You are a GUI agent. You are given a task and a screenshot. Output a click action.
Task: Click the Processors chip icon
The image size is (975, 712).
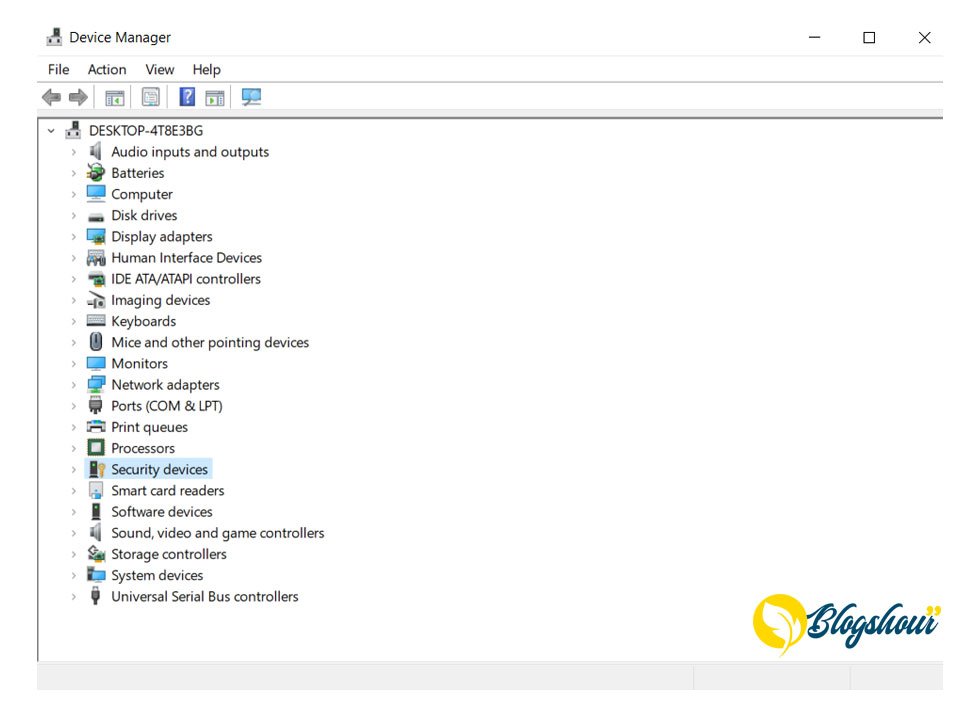tap(96, 448)
